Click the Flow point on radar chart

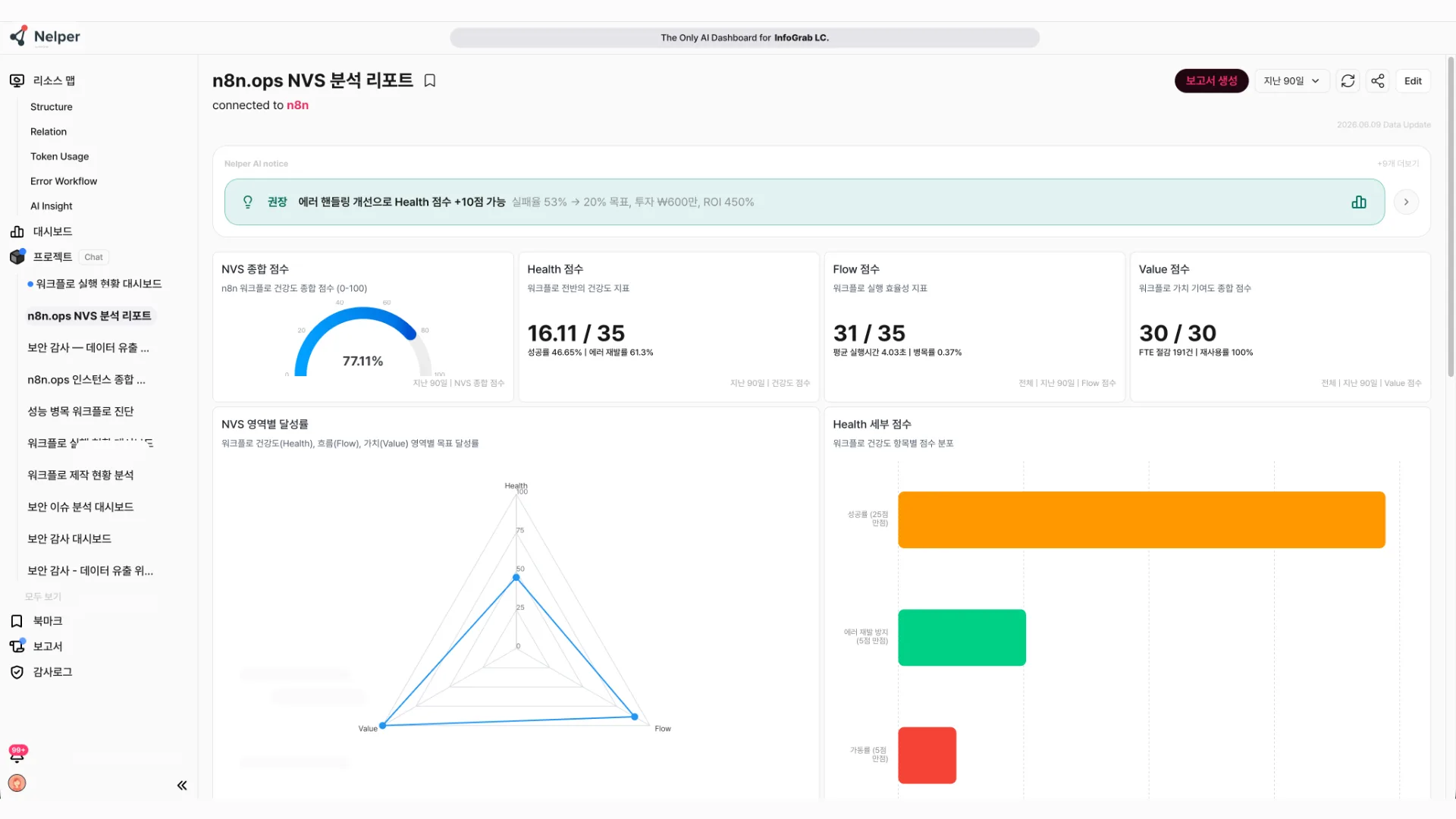point(635,717)
